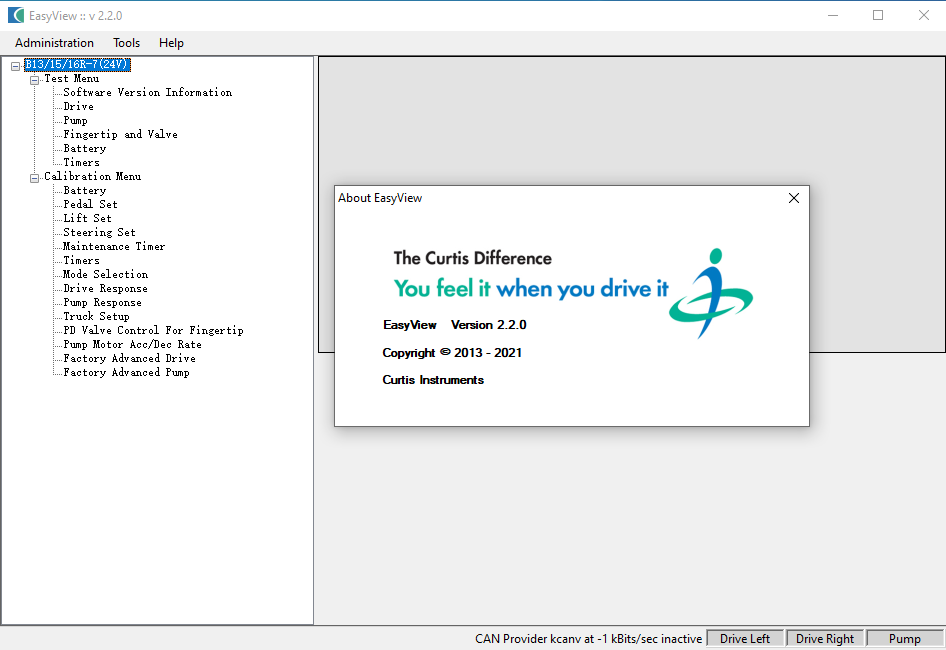Maximize the EasyView window

coord(878,15)
